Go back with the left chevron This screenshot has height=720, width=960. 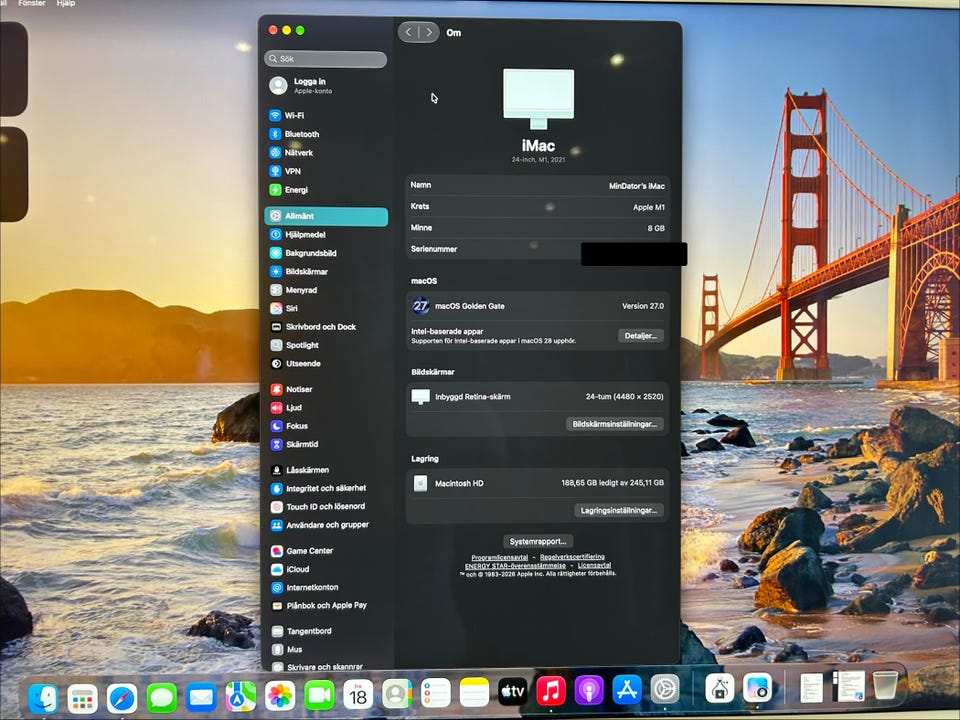[408, 32]
